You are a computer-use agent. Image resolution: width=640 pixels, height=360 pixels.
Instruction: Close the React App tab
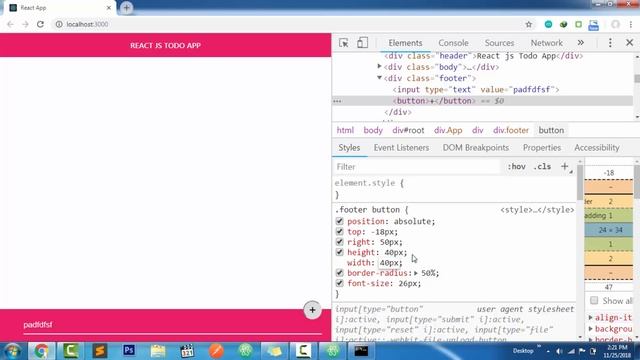109,8
